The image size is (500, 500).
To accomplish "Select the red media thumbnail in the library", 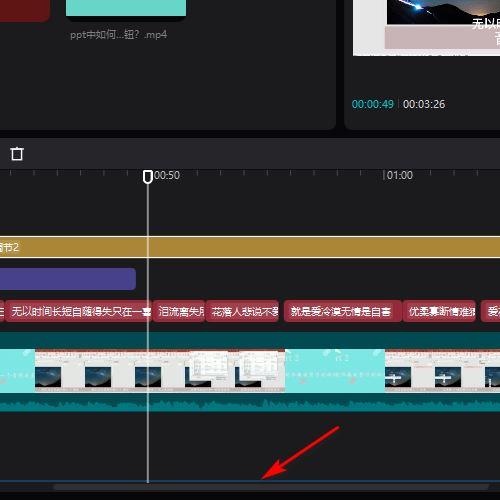I will (25, 10).
